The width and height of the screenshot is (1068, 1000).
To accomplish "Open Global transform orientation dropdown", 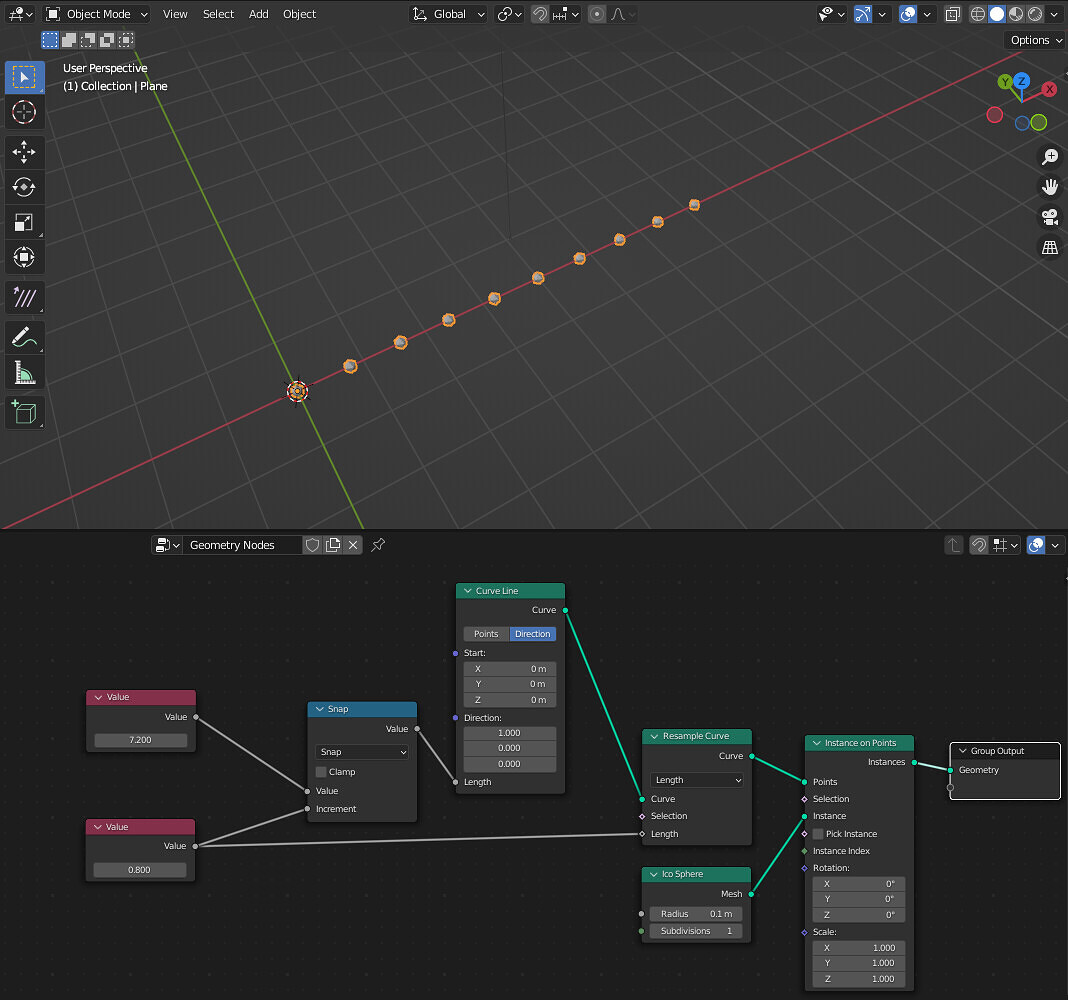I will click(448, 14).
